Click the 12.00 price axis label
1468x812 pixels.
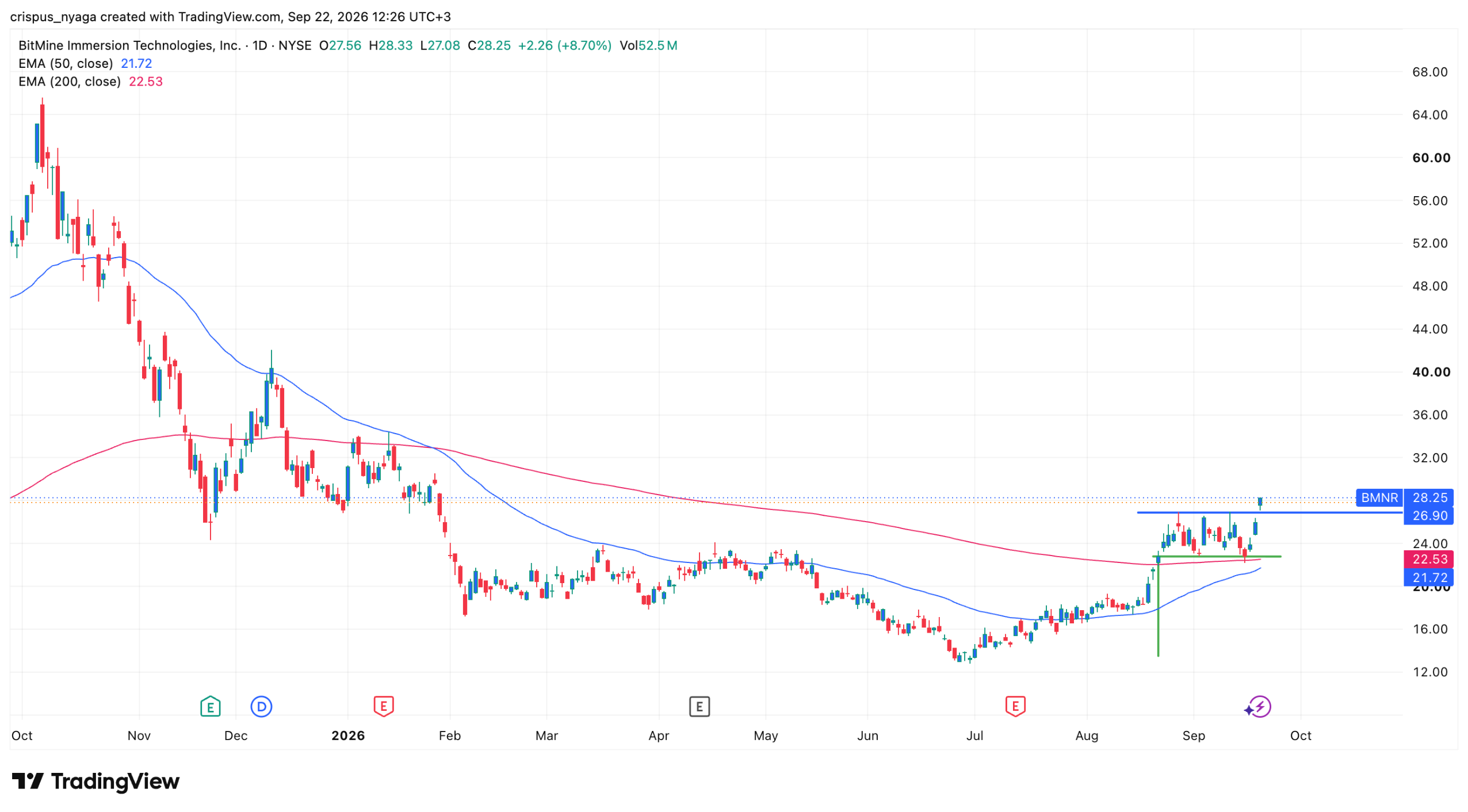[x=1429, y=672]
